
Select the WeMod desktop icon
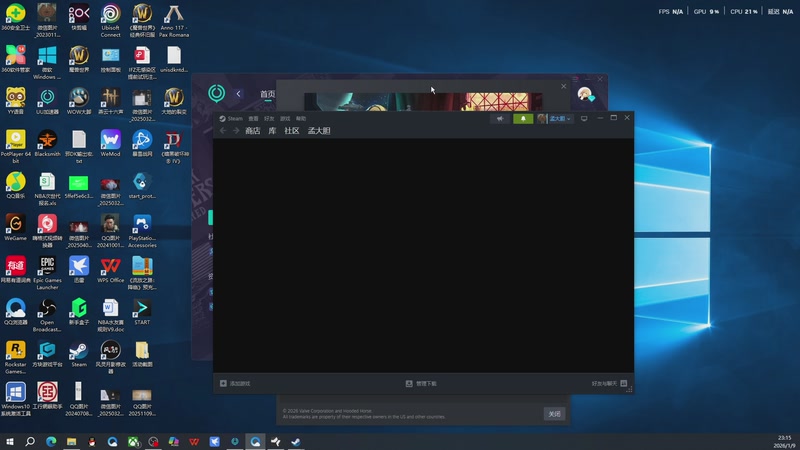tap(110, 143)
